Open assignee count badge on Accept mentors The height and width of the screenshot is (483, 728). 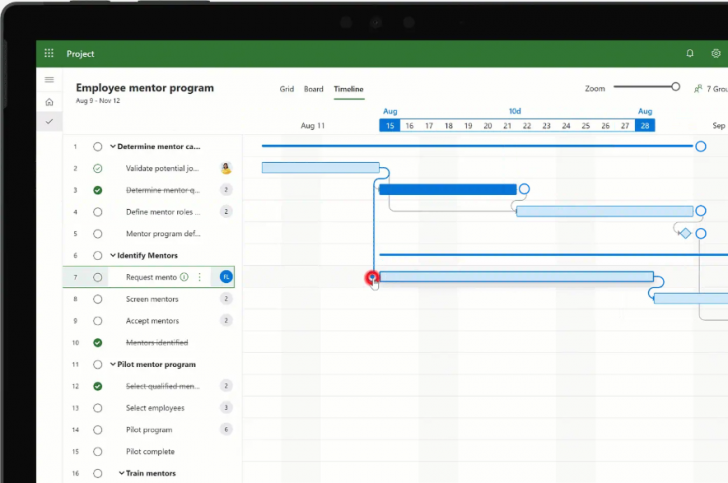click(226, 320)
